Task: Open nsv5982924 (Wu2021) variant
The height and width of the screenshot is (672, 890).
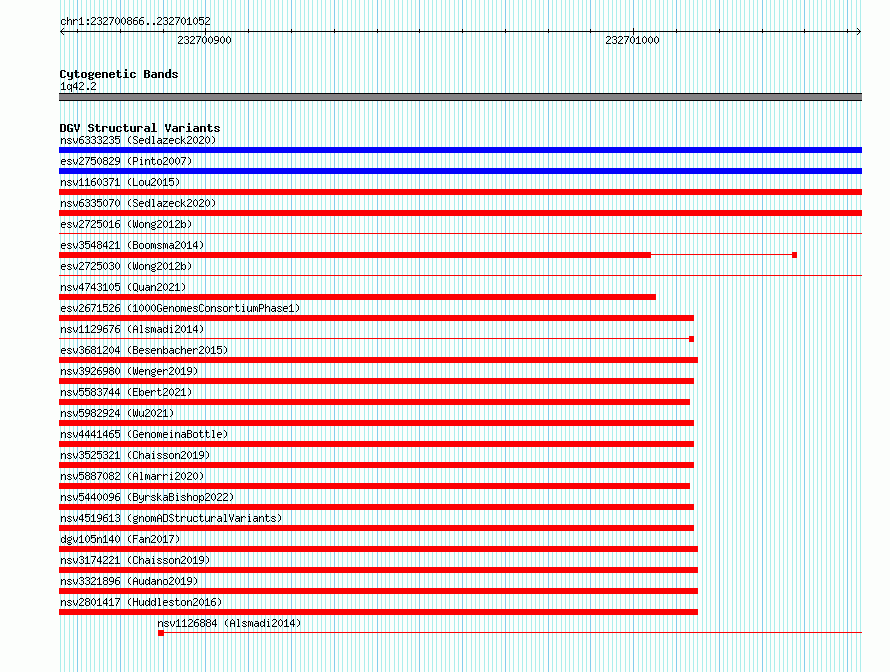Action: (117, 413)
